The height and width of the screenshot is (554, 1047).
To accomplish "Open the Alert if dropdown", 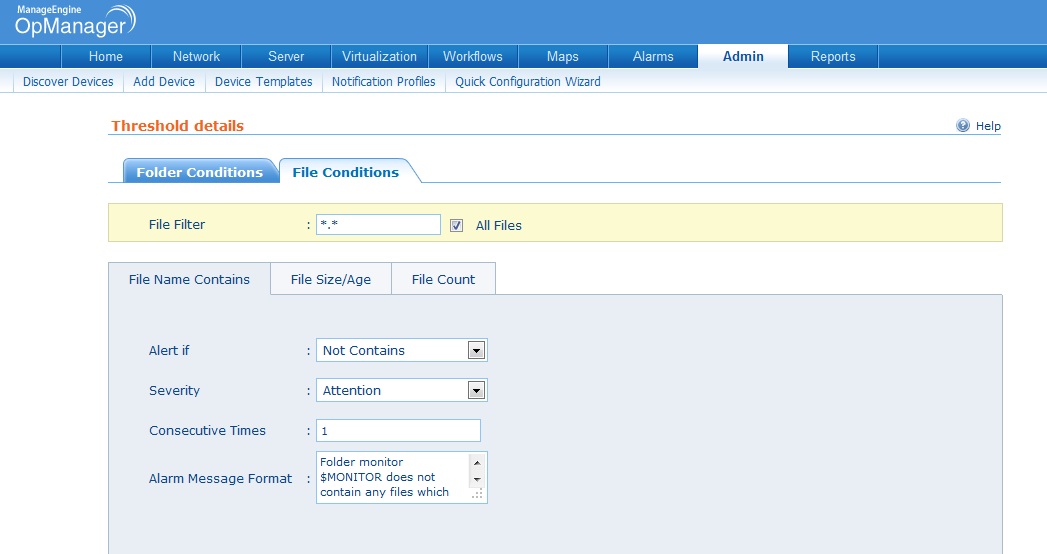I will point(476,350).
